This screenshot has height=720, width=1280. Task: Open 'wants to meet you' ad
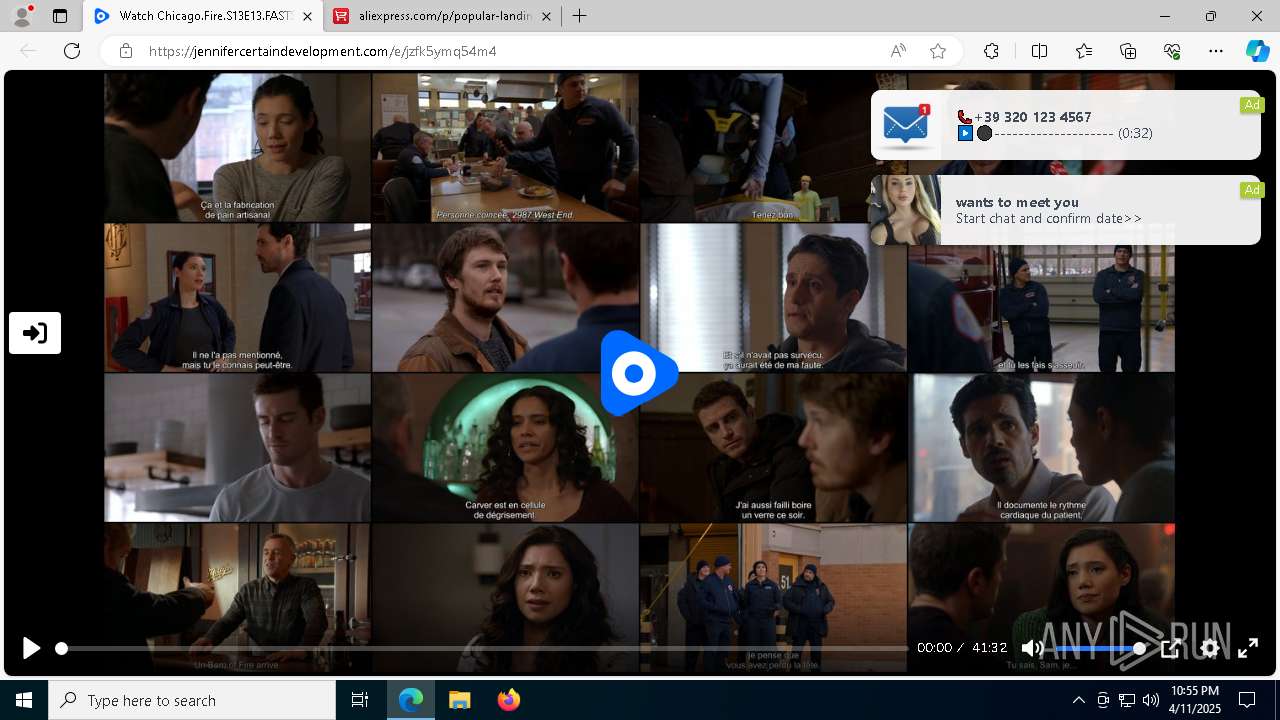pos(1066,210)
